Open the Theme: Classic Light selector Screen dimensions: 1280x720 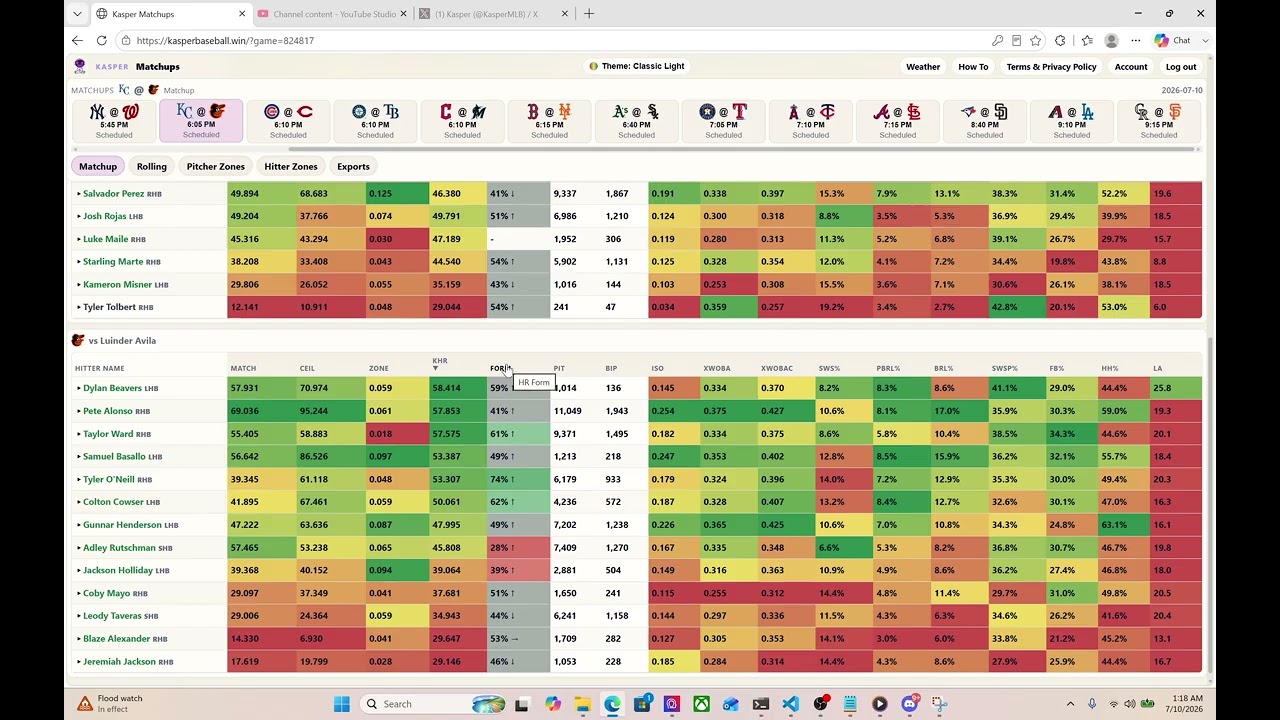coord(637,66)
